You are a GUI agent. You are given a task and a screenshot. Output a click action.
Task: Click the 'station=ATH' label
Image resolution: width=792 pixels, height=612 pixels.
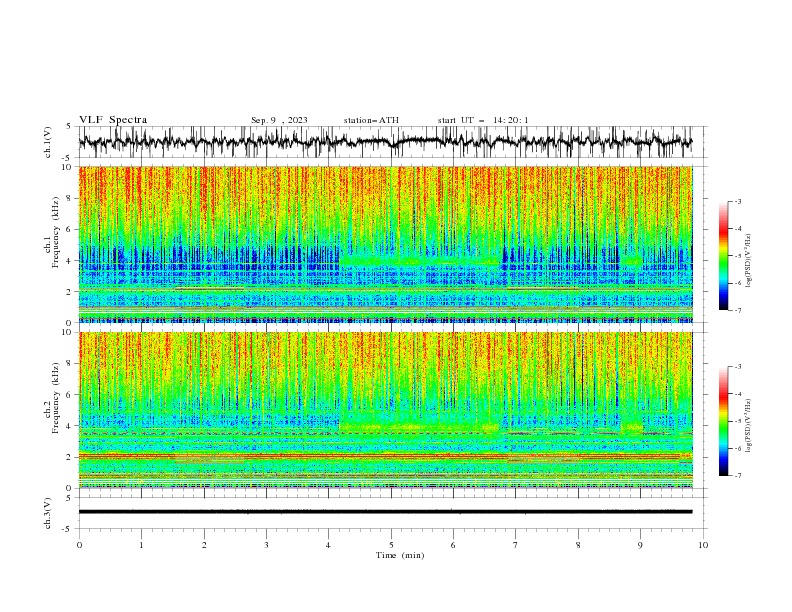371,120
